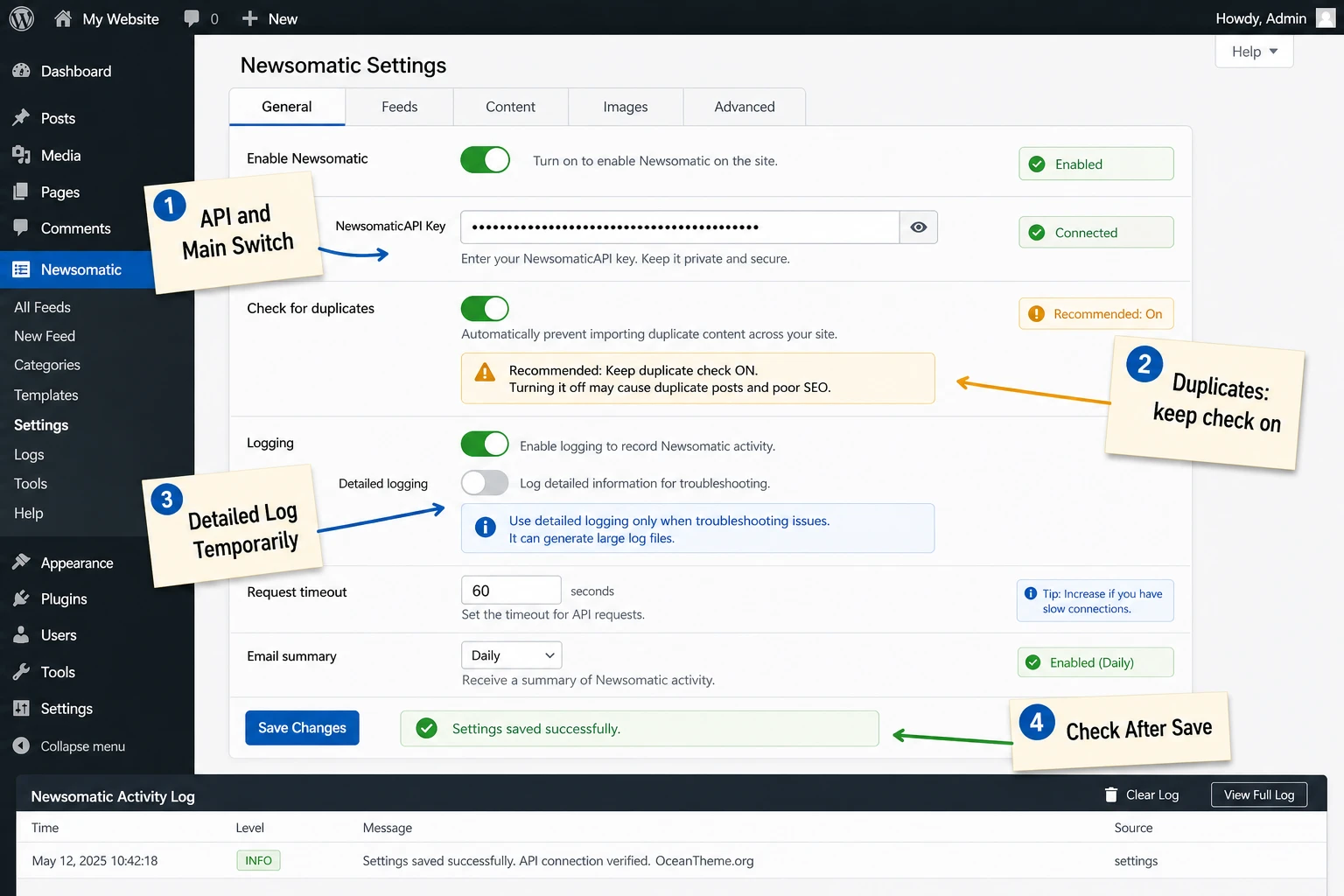This screenshot has height=896, width=1344.
Task: Click the Settings sliders icon in sidebar
Action: point(22,709)
